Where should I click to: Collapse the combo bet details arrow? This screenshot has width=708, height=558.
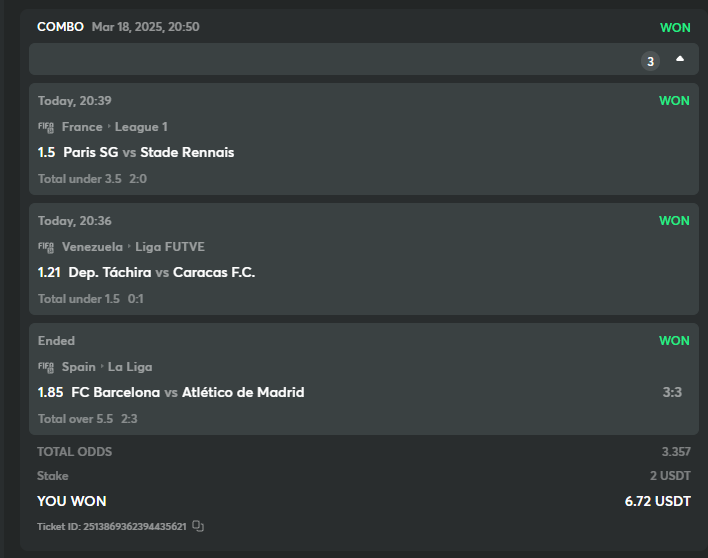click(680, 59)
